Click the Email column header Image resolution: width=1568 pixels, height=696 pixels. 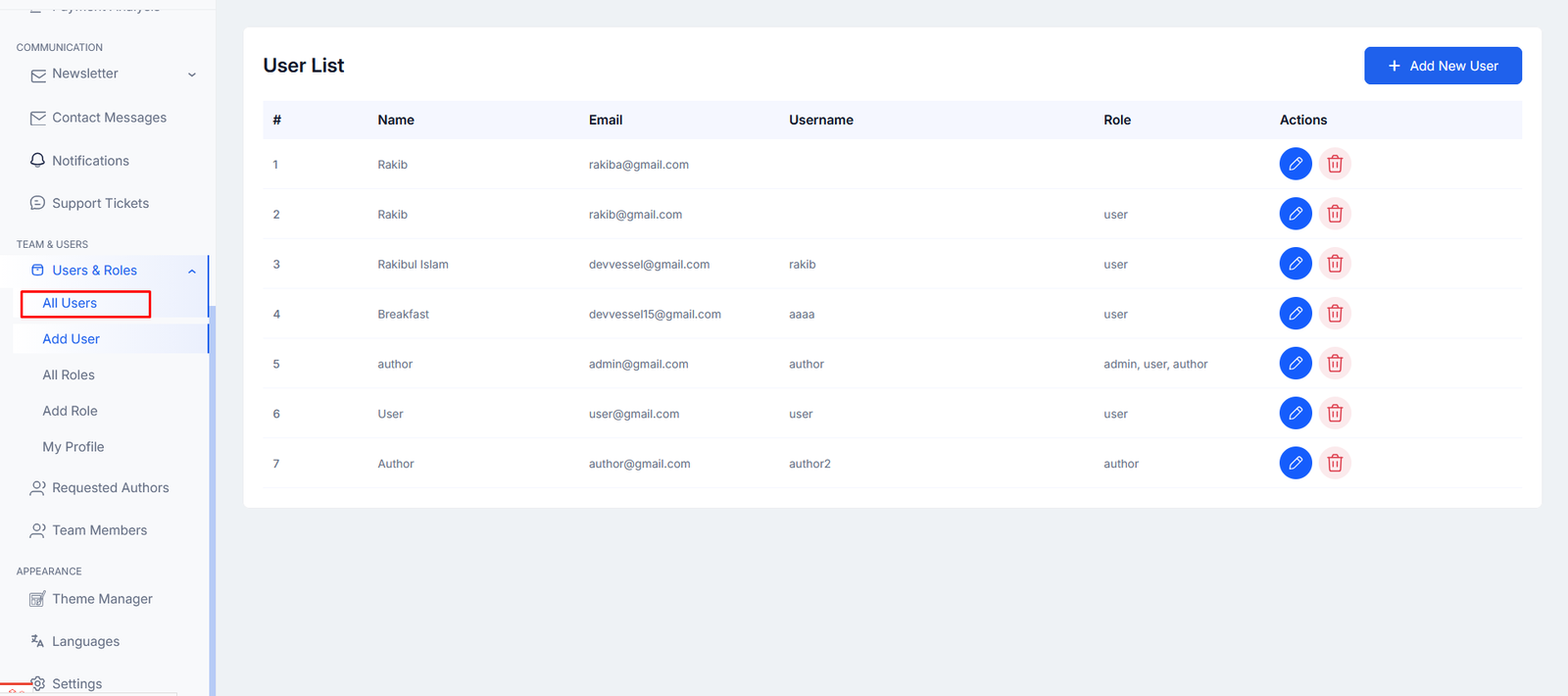pyautogui.click(x=606, y=120)
